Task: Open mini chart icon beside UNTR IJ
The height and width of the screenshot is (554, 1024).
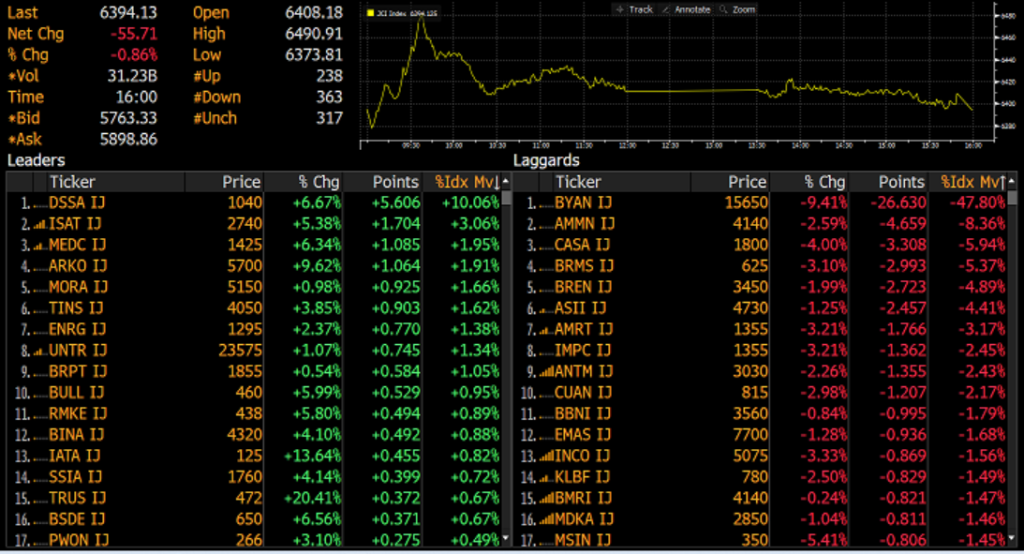Action: (40, 351)
